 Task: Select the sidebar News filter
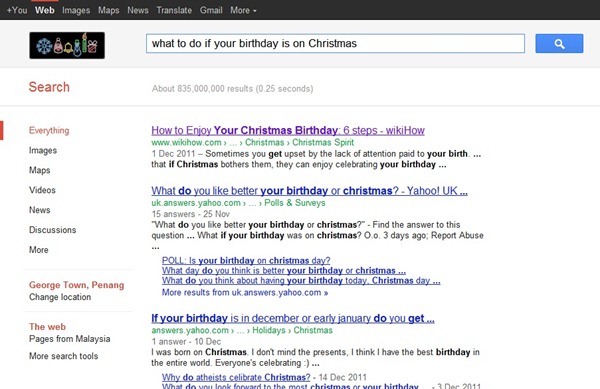tap(39, 210)
